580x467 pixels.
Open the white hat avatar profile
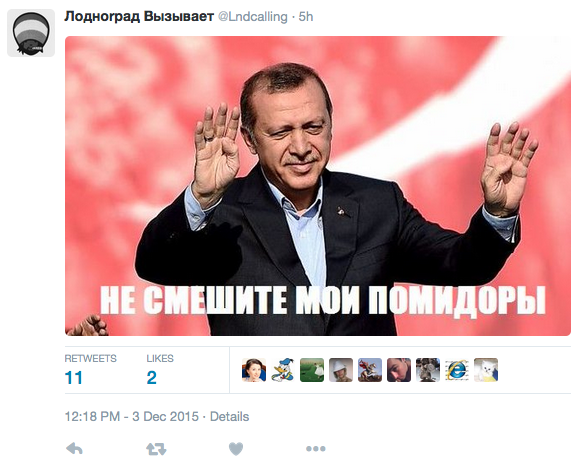pyautogui.click(x=341, y=370)
